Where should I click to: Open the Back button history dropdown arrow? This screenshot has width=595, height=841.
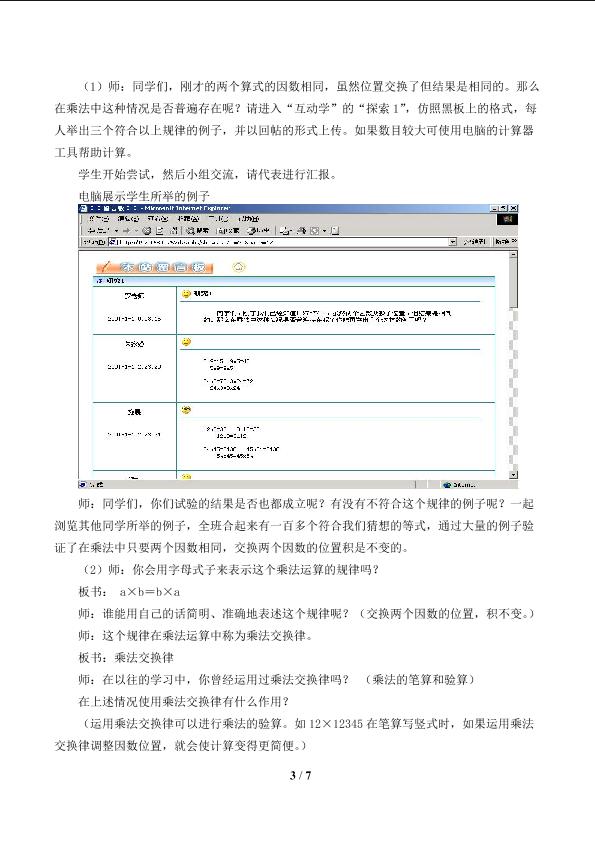pos(116,231)
